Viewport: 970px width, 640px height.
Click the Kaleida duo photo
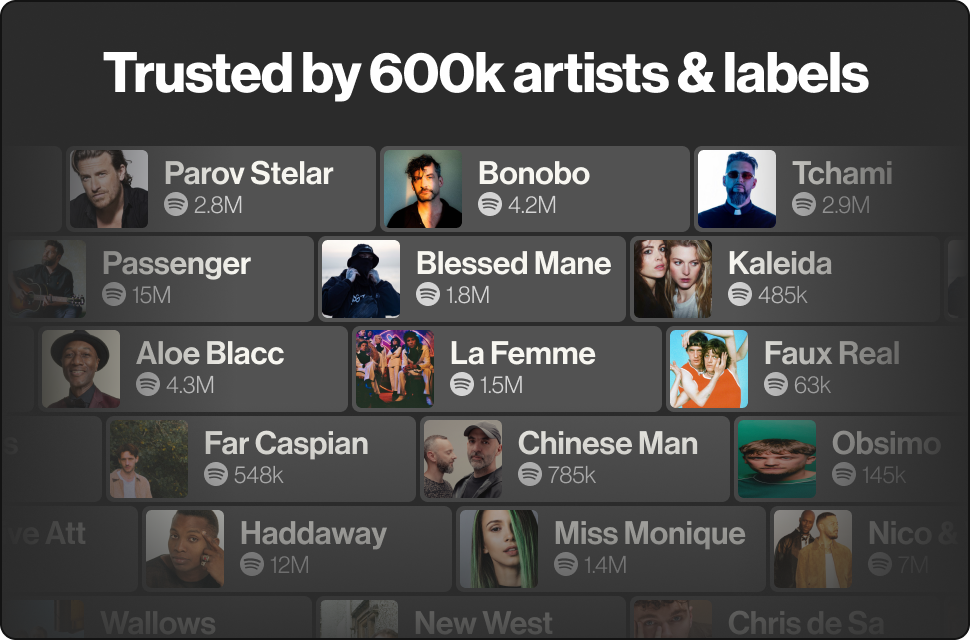click(672, 279)
